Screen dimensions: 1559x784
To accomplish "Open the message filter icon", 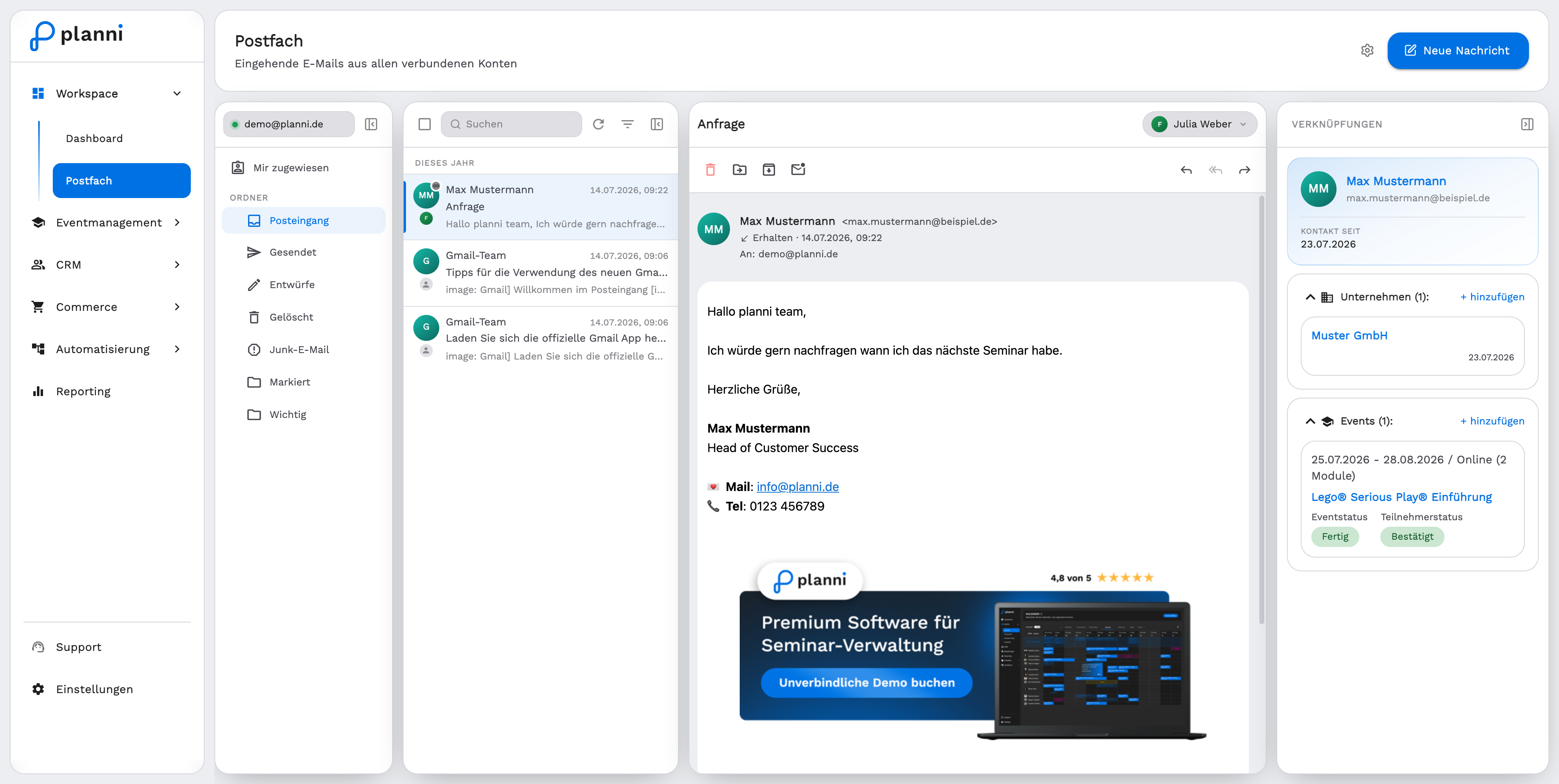I will pos(628,124).
